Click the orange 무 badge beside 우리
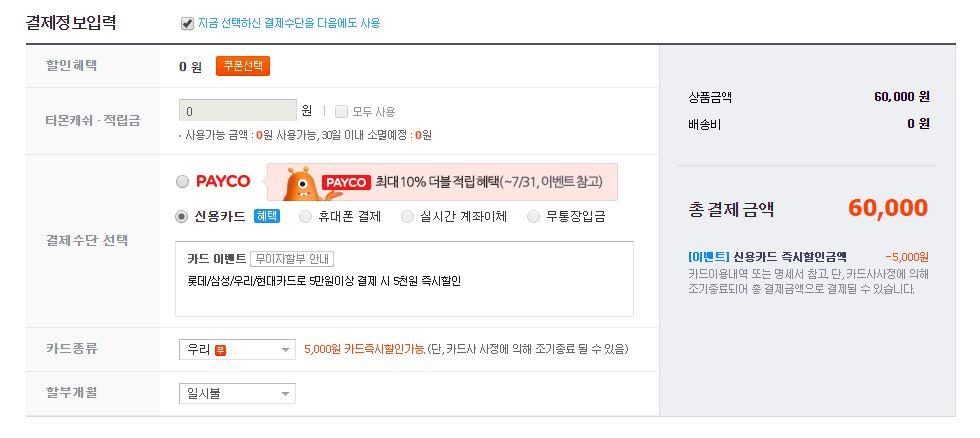 (220, 349)
